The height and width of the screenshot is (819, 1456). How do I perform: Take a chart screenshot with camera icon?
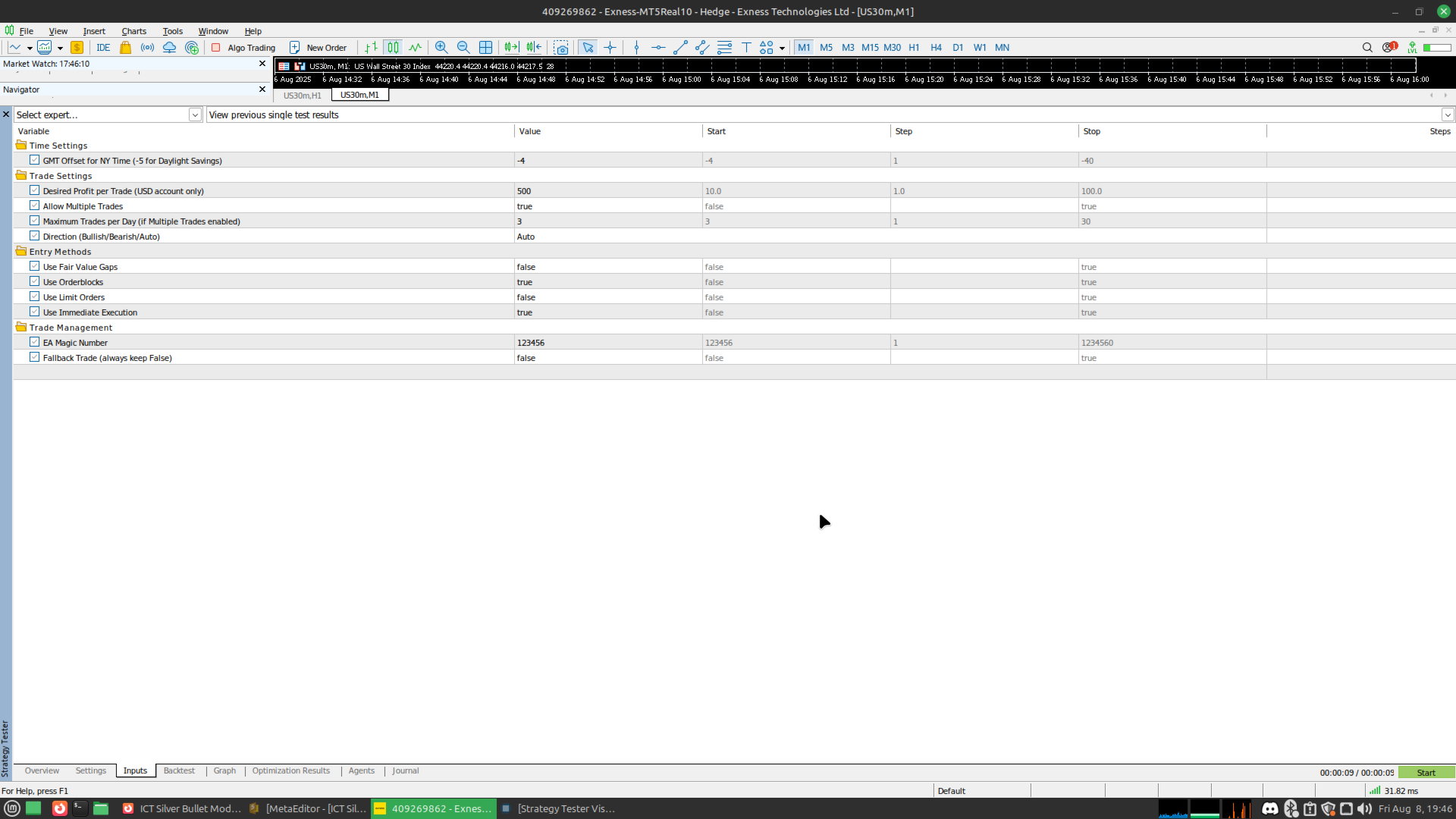[561, 47]
